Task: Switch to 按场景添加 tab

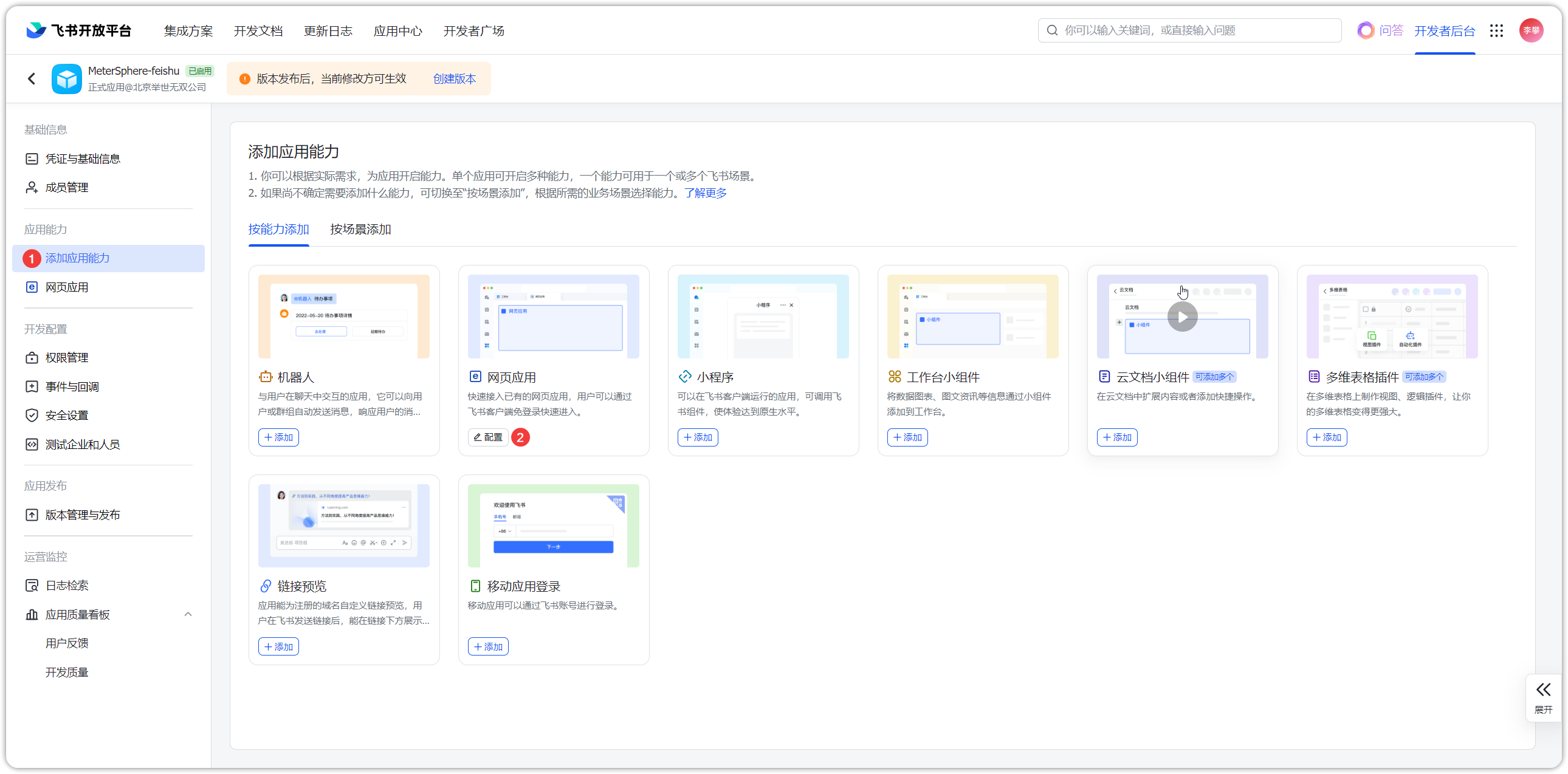Action: point(360,230)
